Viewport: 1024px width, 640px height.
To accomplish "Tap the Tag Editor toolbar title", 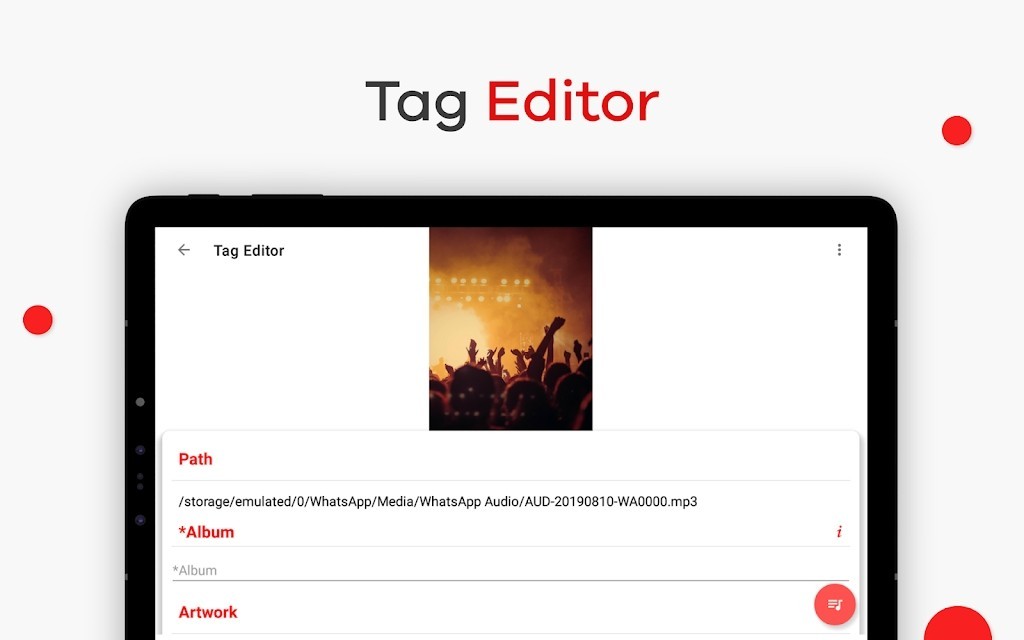I will click(x=249, y=251).
